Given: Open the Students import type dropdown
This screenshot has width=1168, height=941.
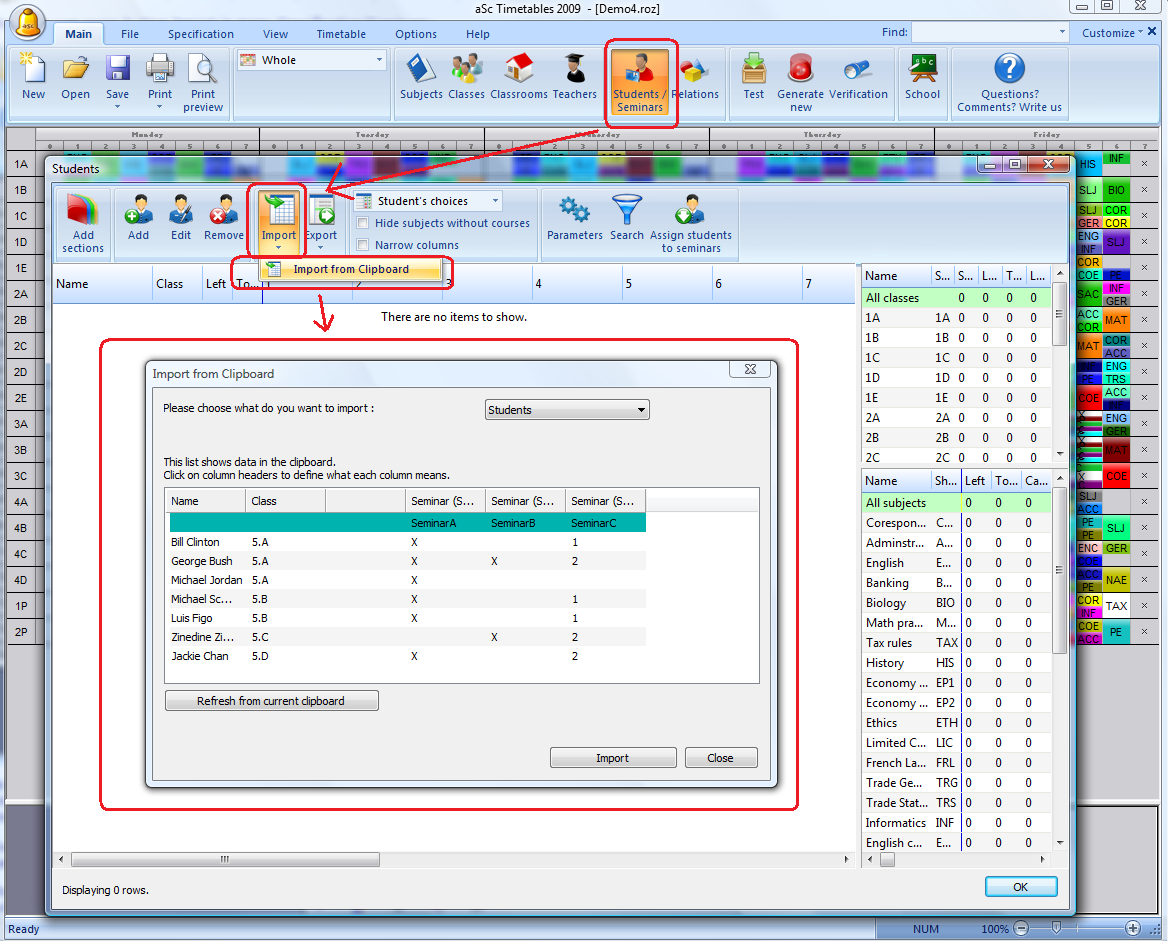Looking at the screenshot, I should click(566, 410).
